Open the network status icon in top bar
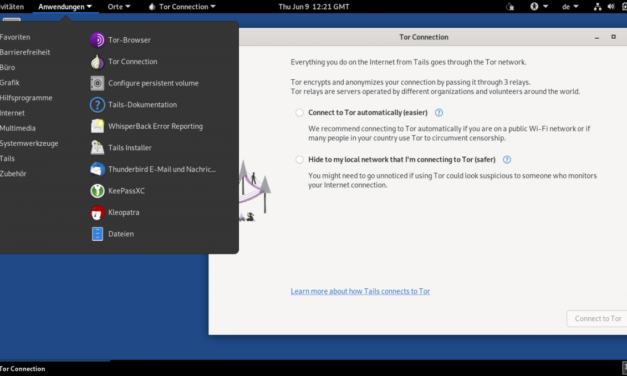Image resolution: width=627 pixels, height=376 pixels. click(x=597, y=7)
